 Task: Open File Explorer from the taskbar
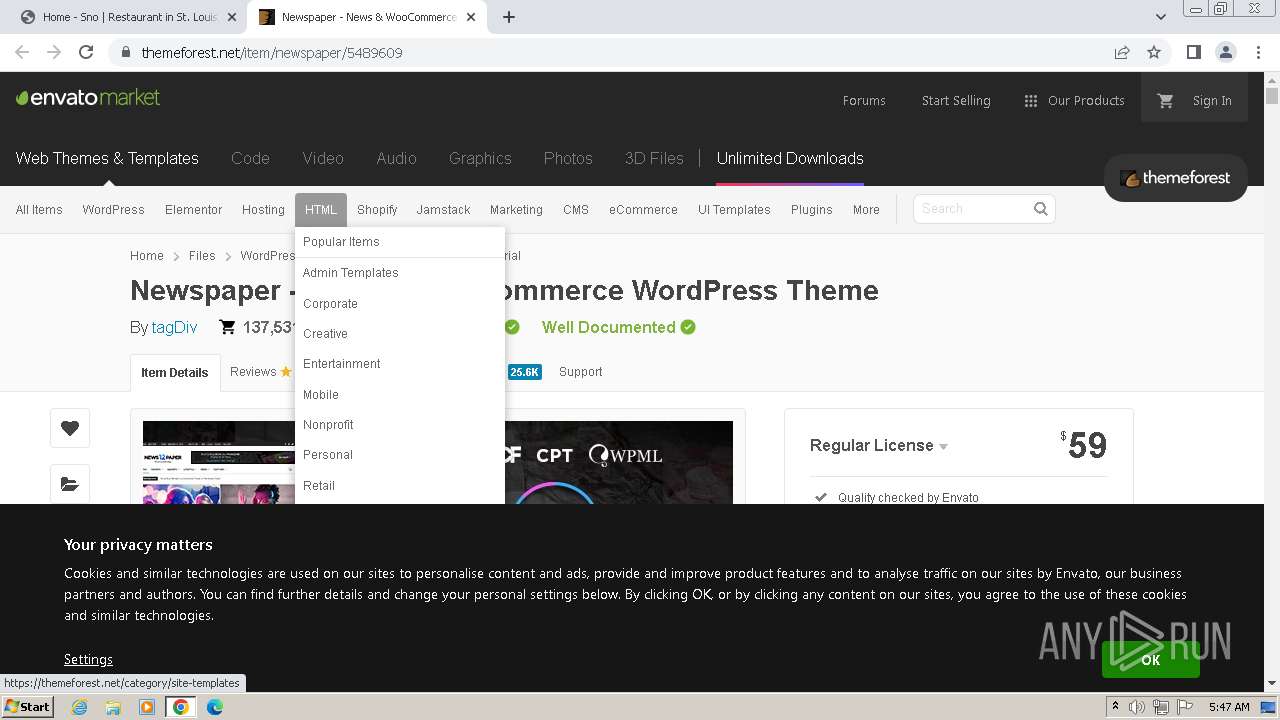113,707
